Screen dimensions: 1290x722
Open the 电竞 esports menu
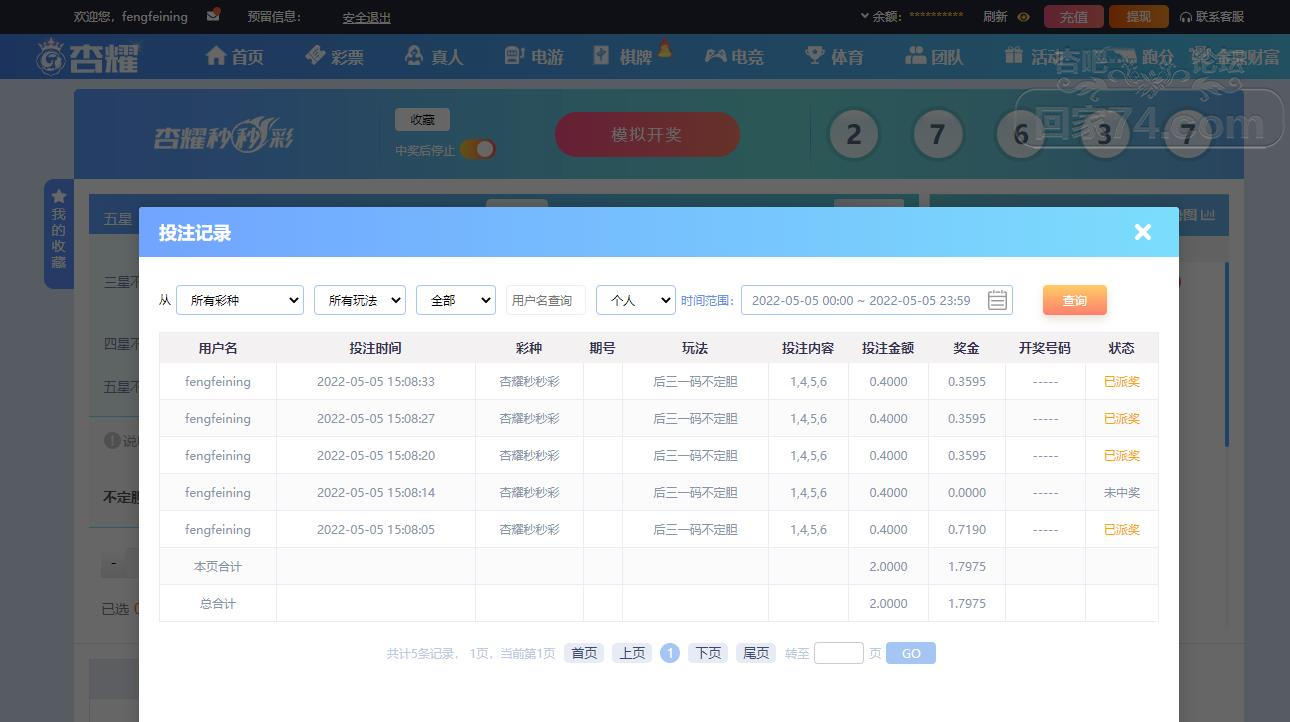tap(734, 57)
